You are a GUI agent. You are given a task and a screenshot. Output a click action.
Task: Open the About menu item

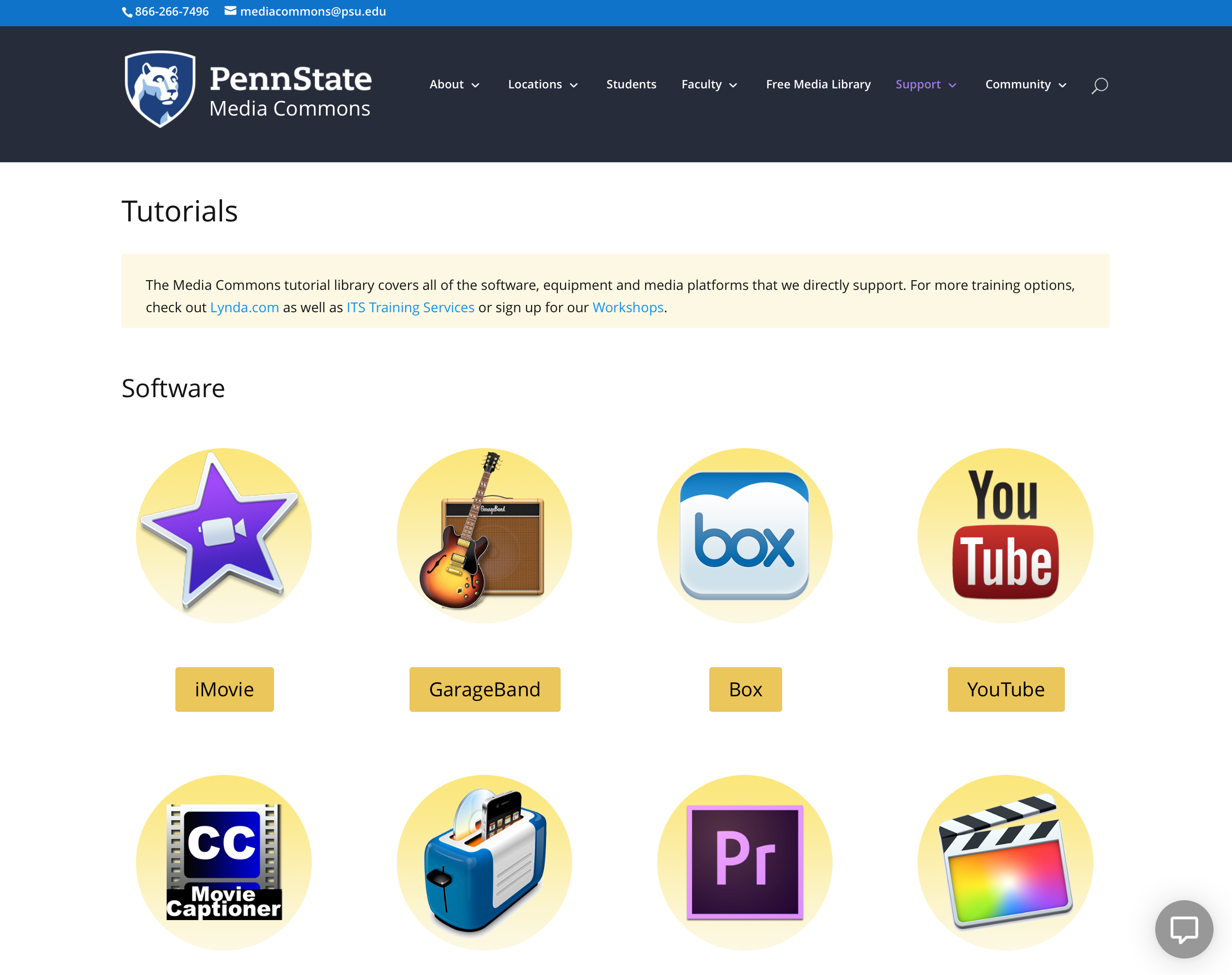(446, 84)
